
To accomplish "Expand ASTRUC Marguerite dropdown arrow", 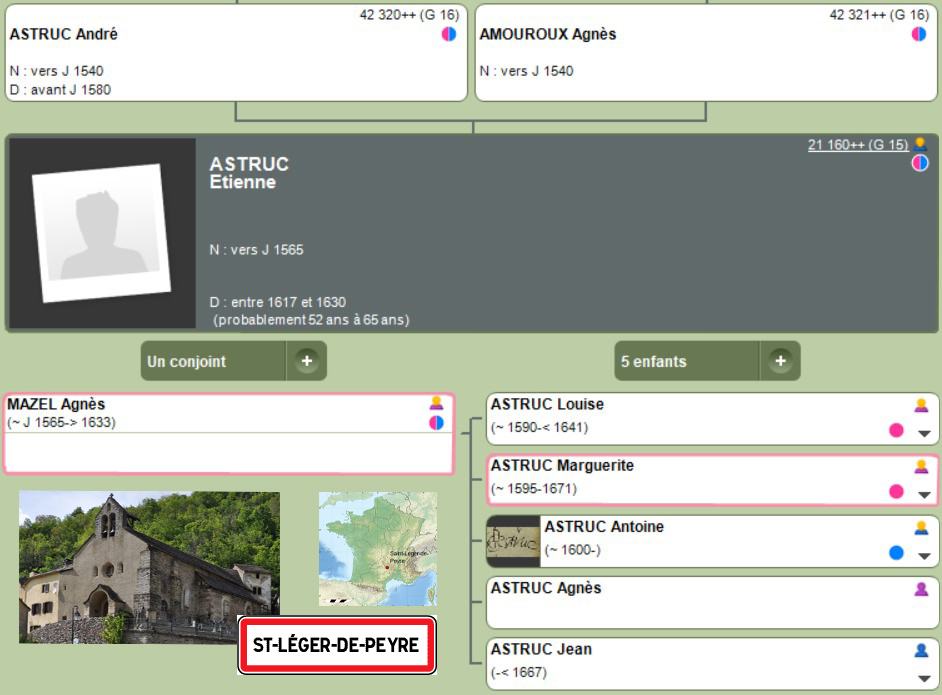I will [924, 494].
